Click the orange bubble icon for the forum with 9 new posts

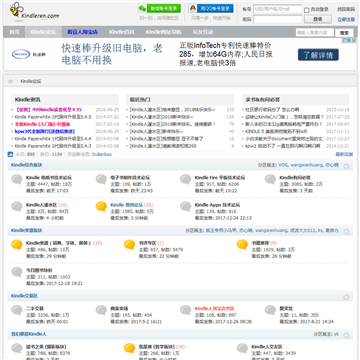242,245
